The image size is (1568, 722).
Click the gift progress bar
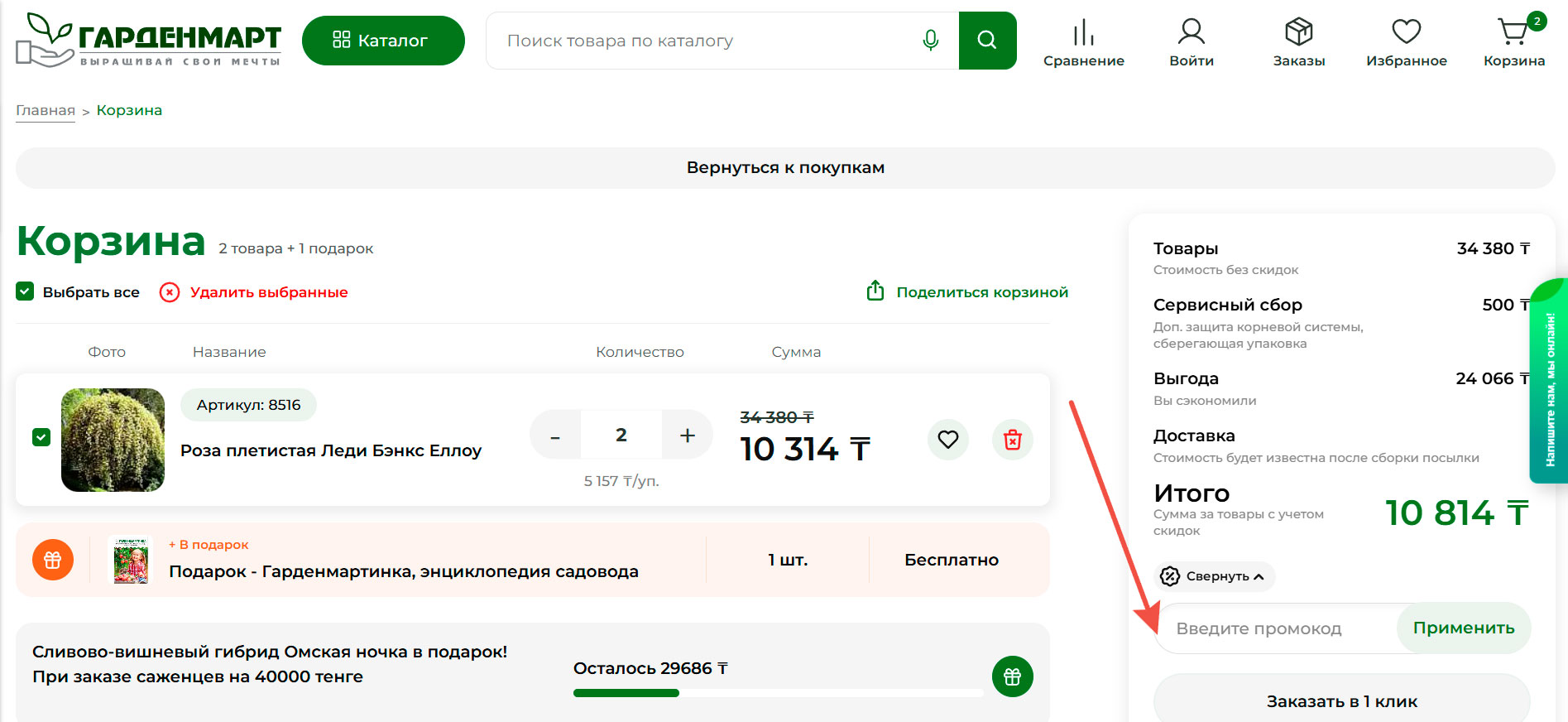(x=778, y=693)
